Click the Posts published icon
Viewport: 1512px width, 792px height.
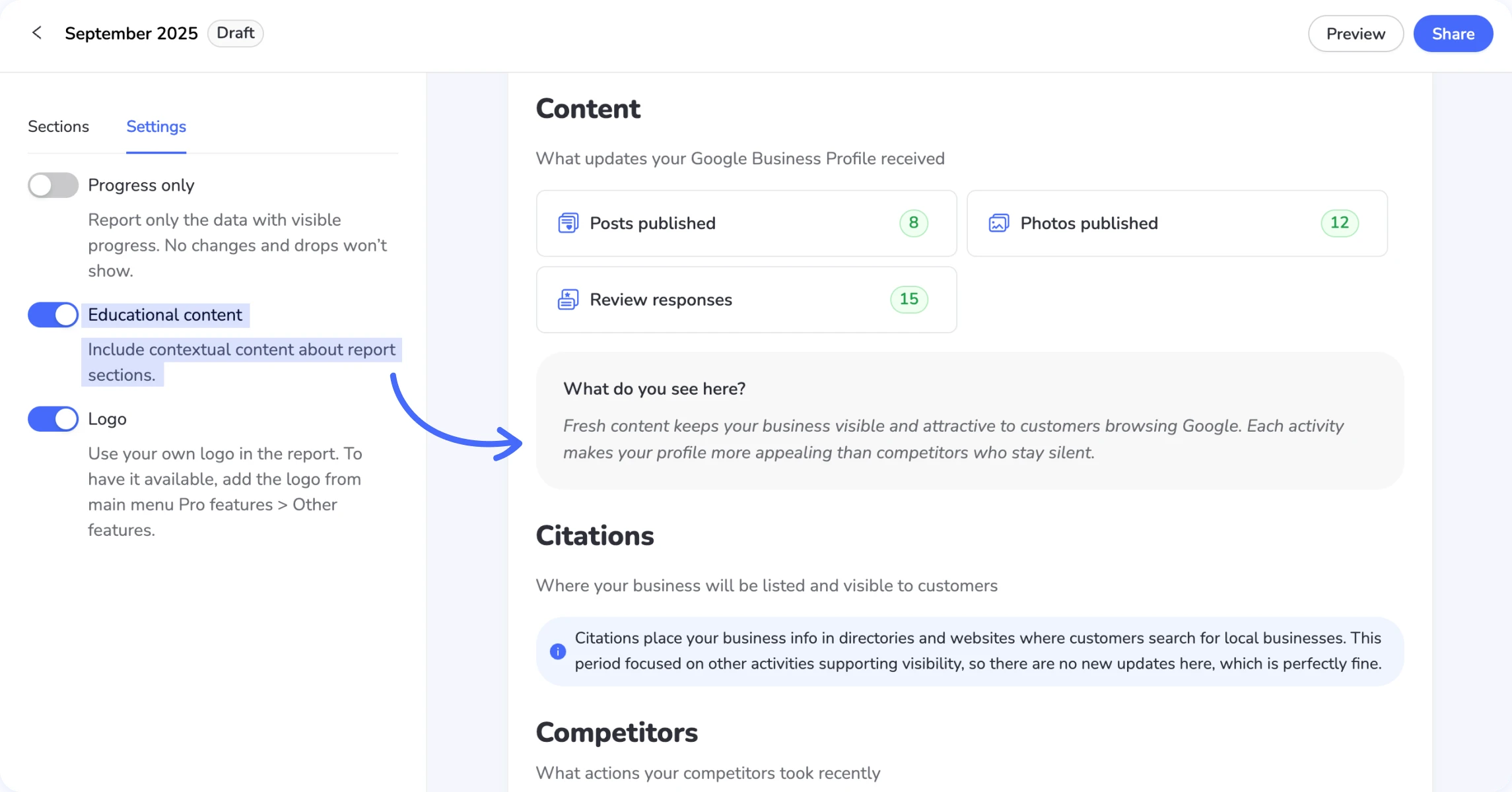click(x=568, y=223)
